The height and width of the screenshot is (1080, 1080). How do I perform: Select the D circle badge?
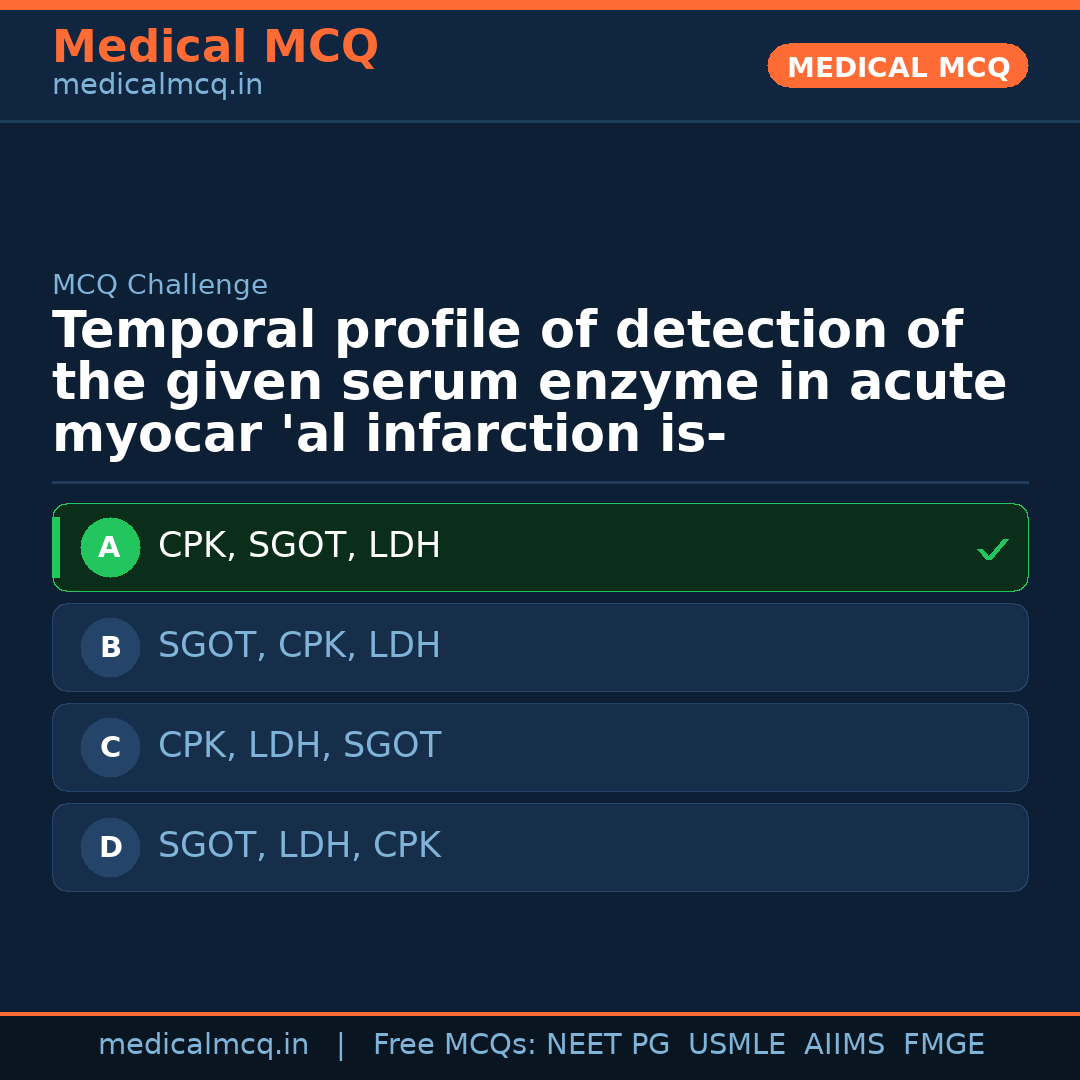(110, 847)
